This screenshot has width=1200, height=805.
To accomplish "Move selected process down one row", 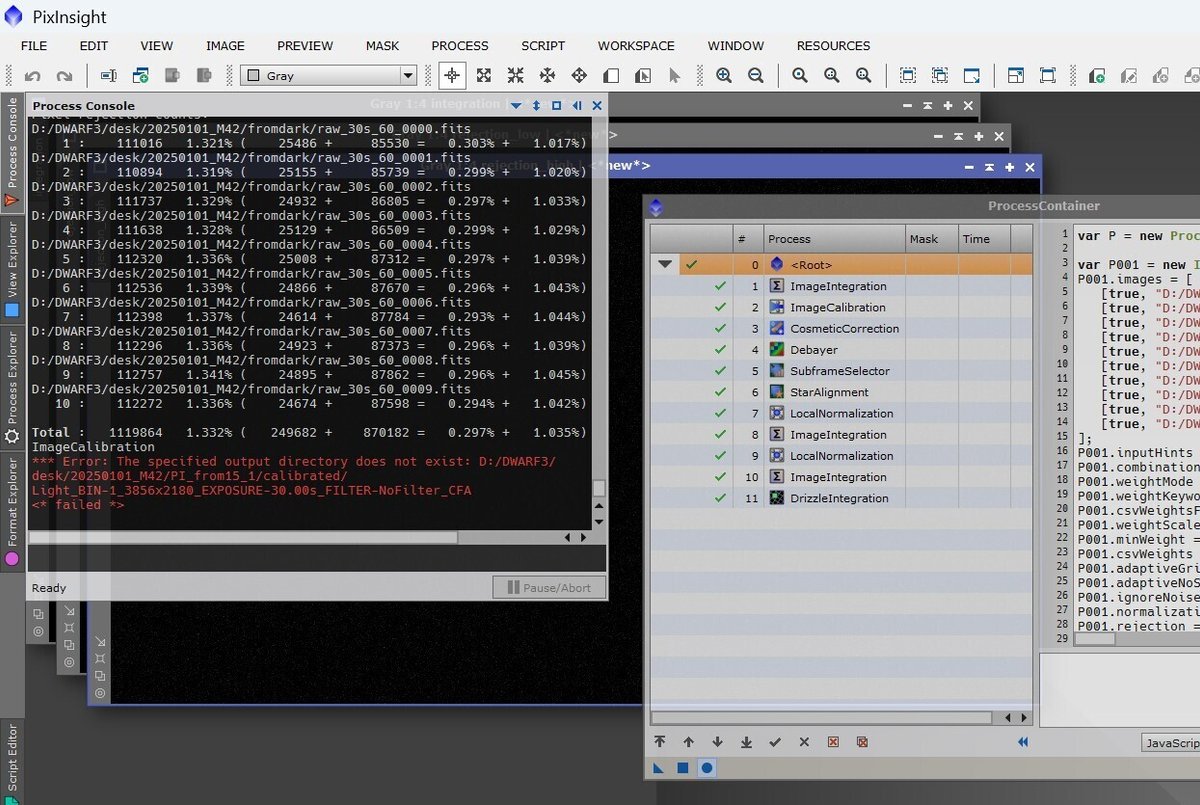I will (x=717, y=742).
